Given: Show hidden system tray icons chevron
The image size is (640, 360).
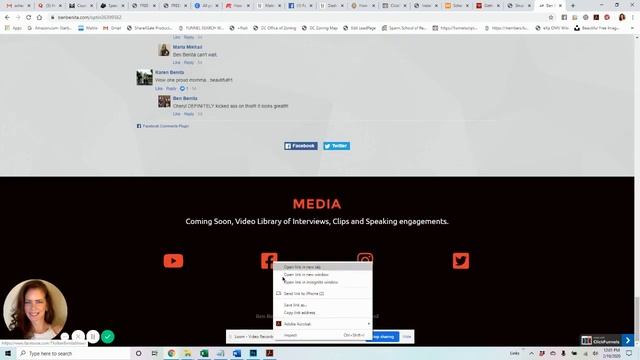Looking at the screenshot, I should click(x=531, y=353).
